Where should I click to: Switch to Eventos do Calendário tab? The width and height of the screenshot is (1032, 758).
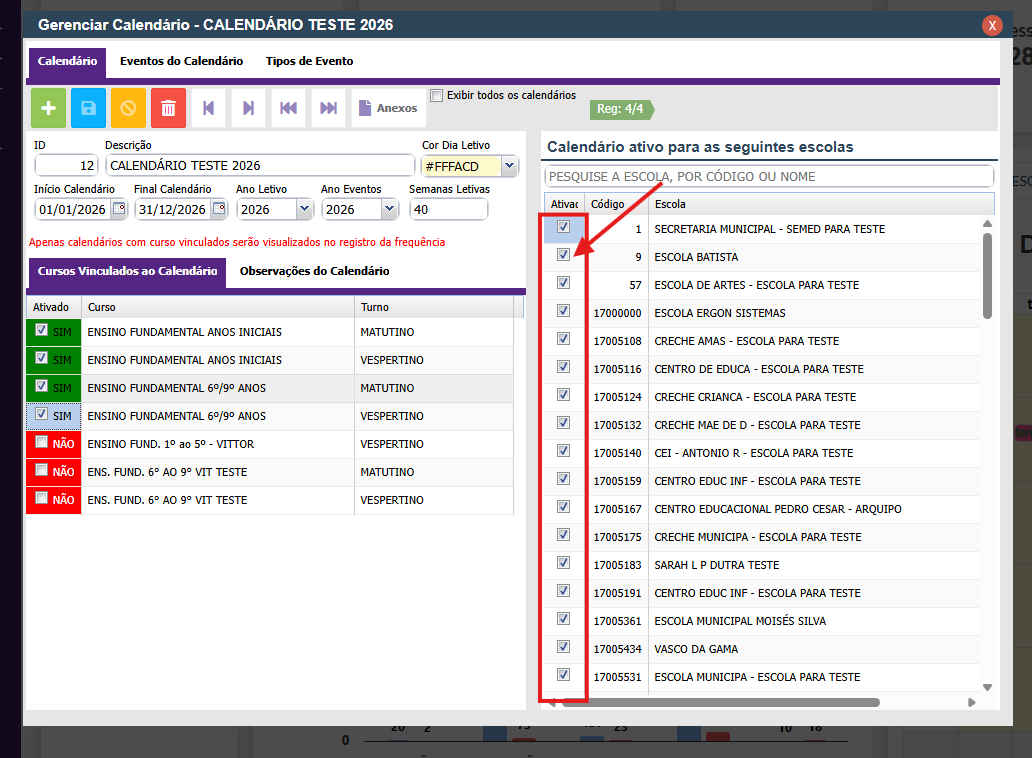181,61
